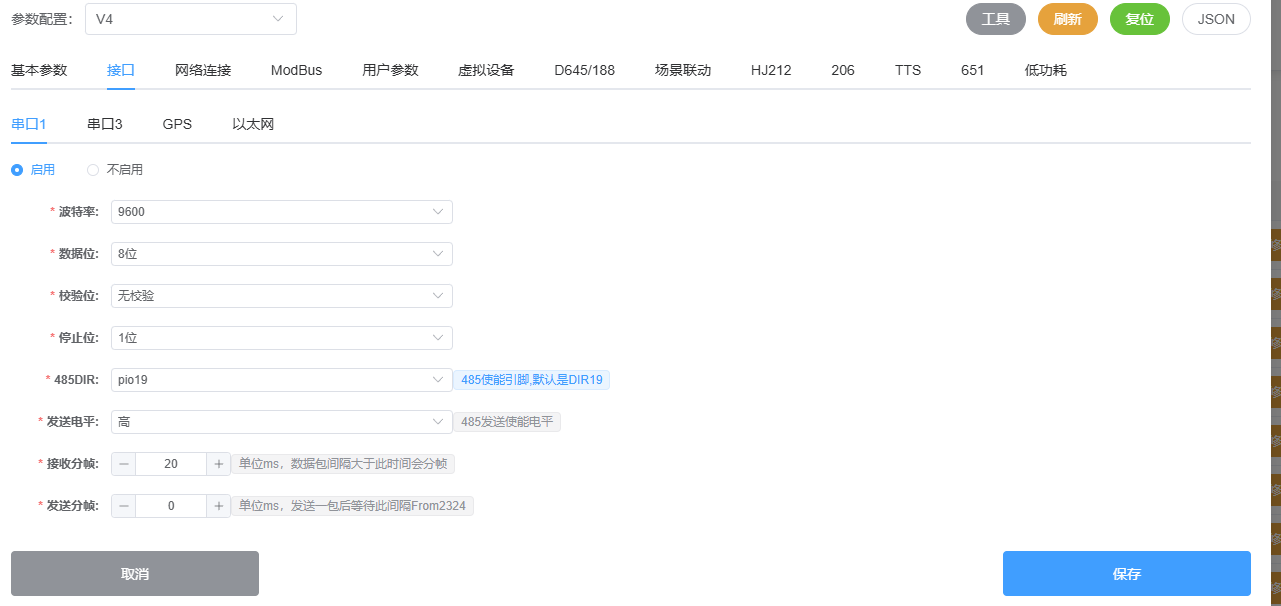Click the 发送分帧 number input field
1281x606 pixels.
coord(171,506)
